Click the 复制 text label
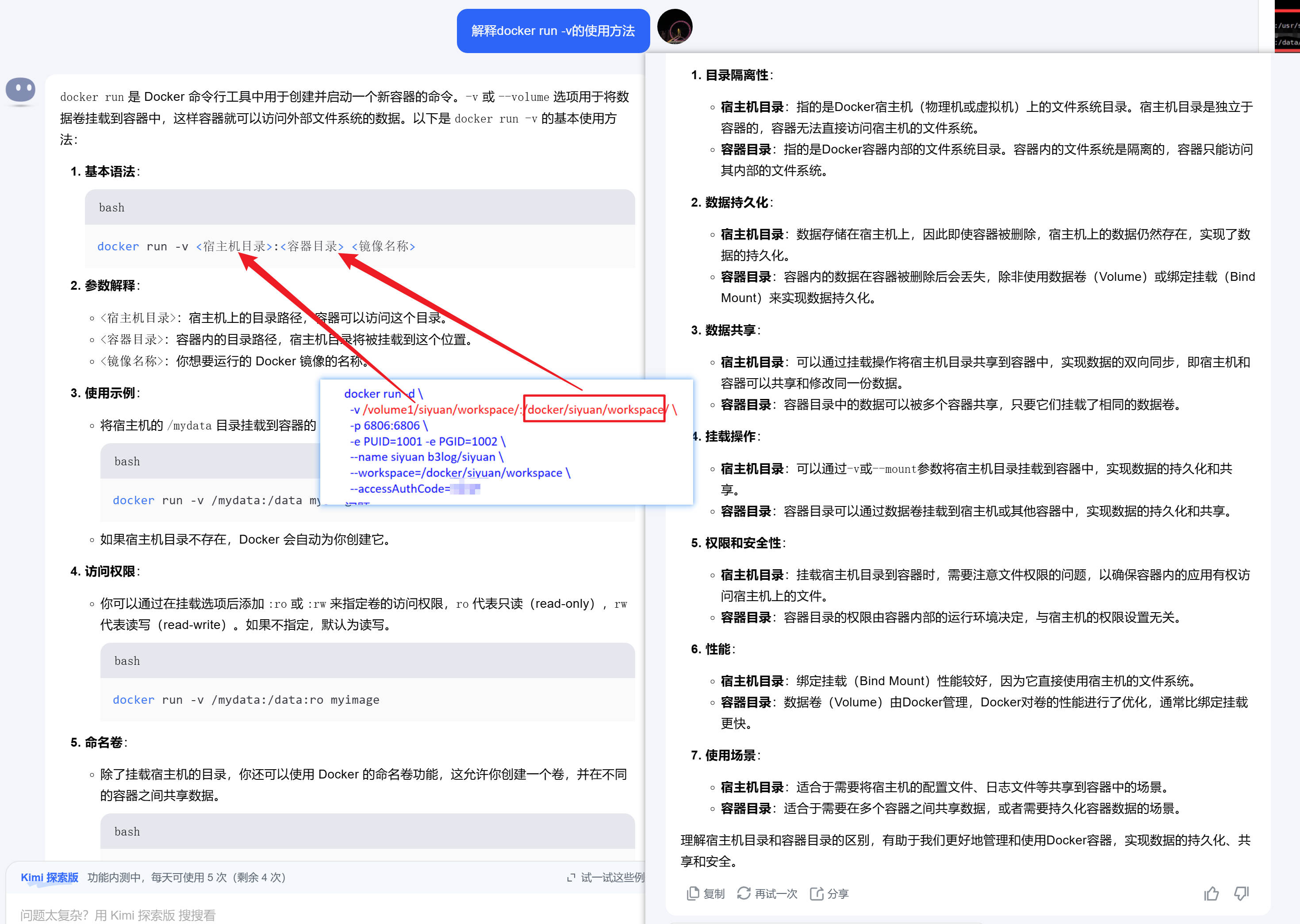1300x924 pixels. click(713, 893)
